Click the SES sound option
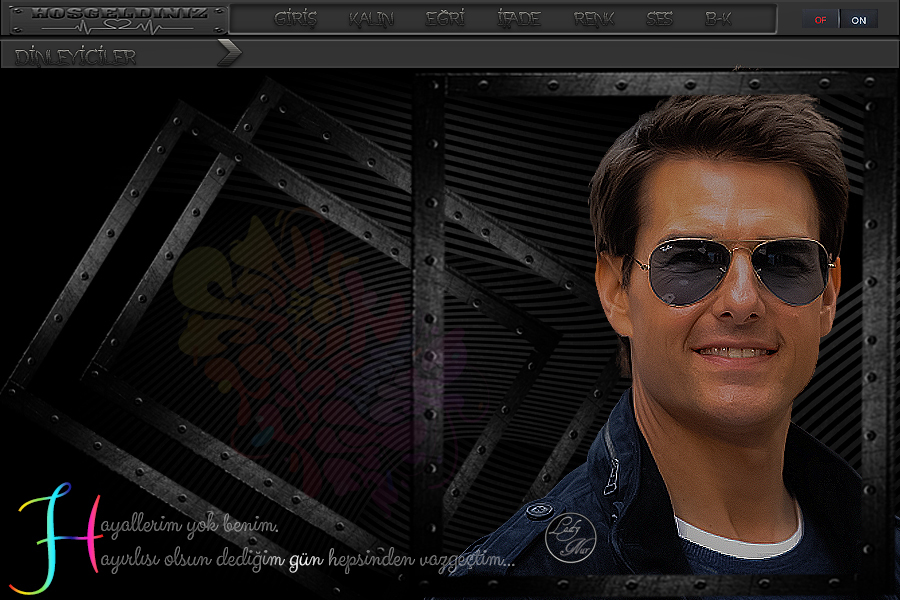 pos(659,19)
